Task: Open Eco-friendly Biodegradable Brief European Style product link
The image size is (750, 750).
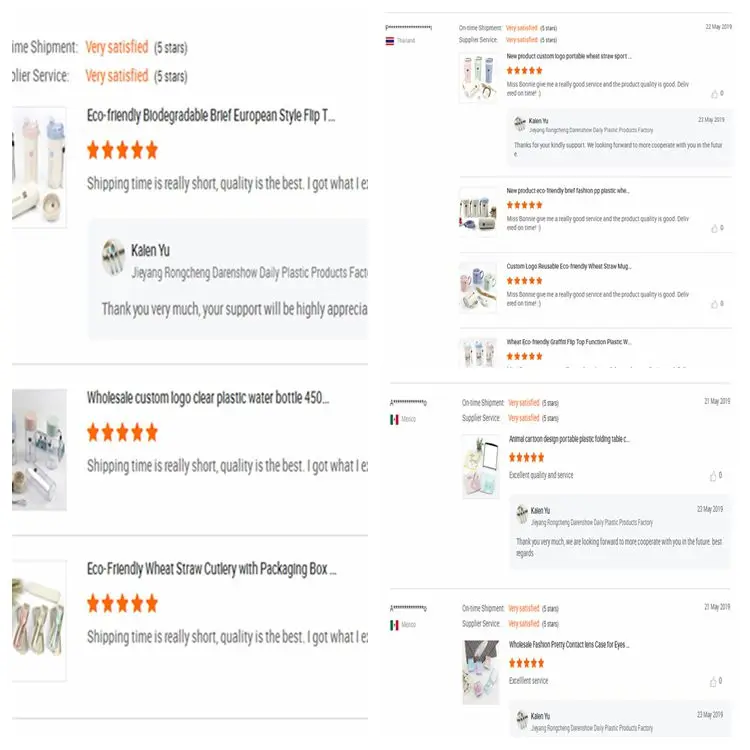Action: tap(211, 116)
